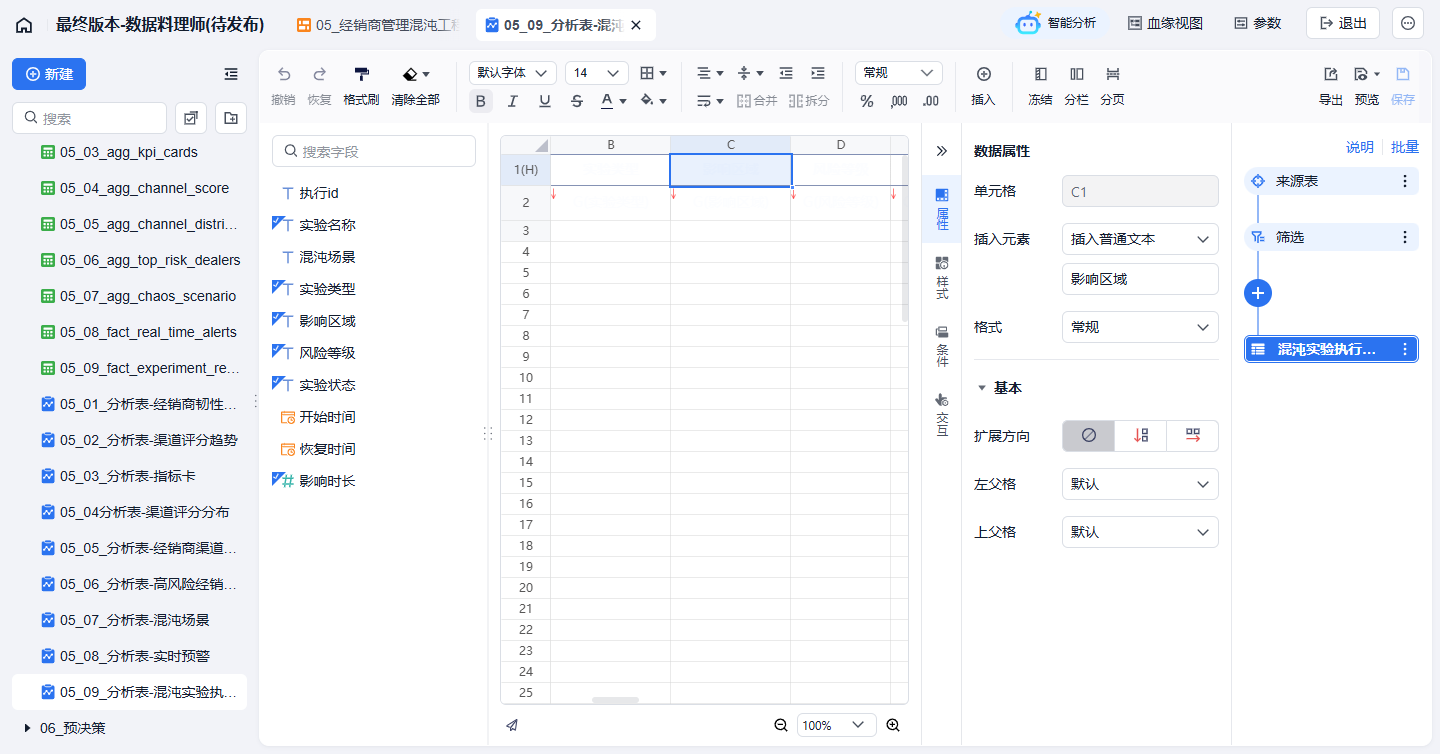Click the paper plane locate icon below grid
Viewport: 1440px width, 754px height.
[x=512, y=726]
